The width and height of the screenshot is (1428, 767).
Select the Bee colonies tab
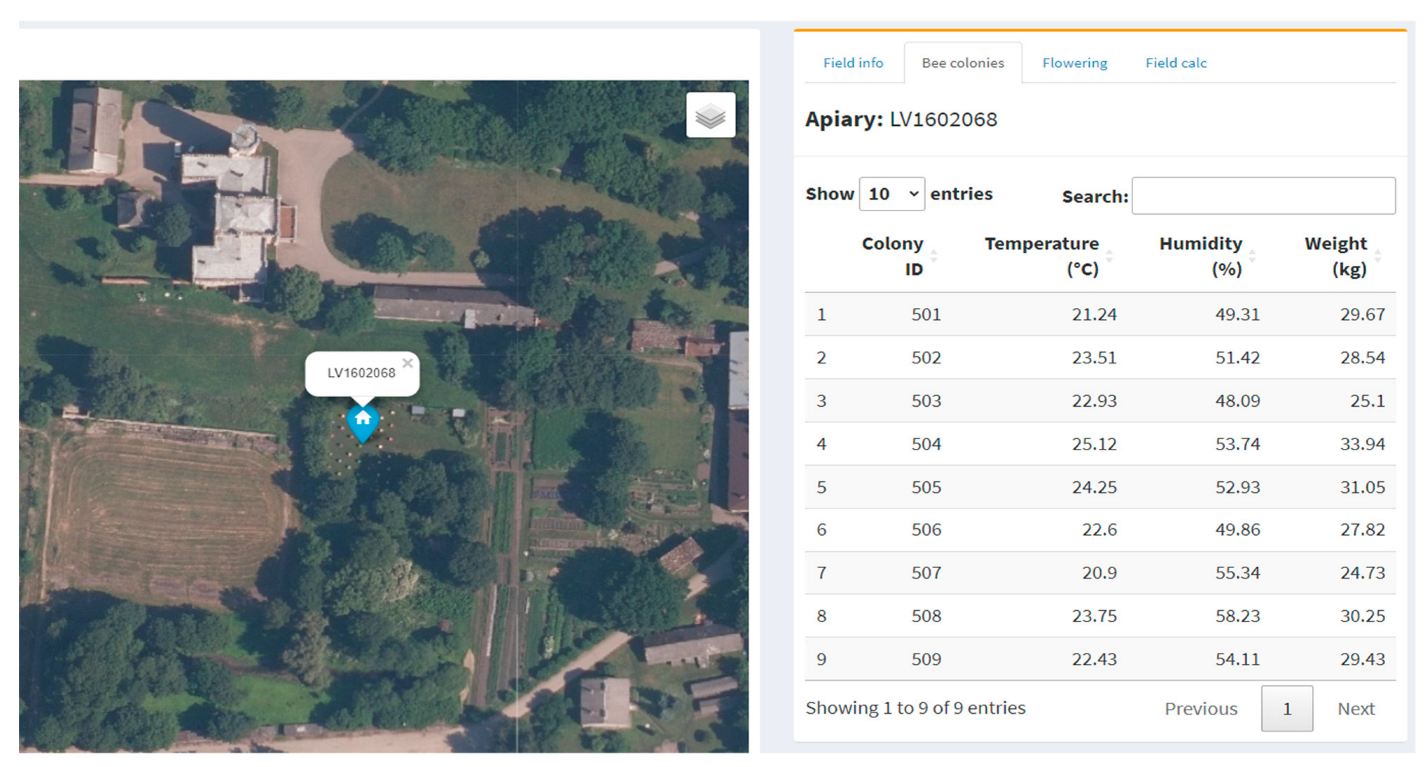(x=962, y=63)
